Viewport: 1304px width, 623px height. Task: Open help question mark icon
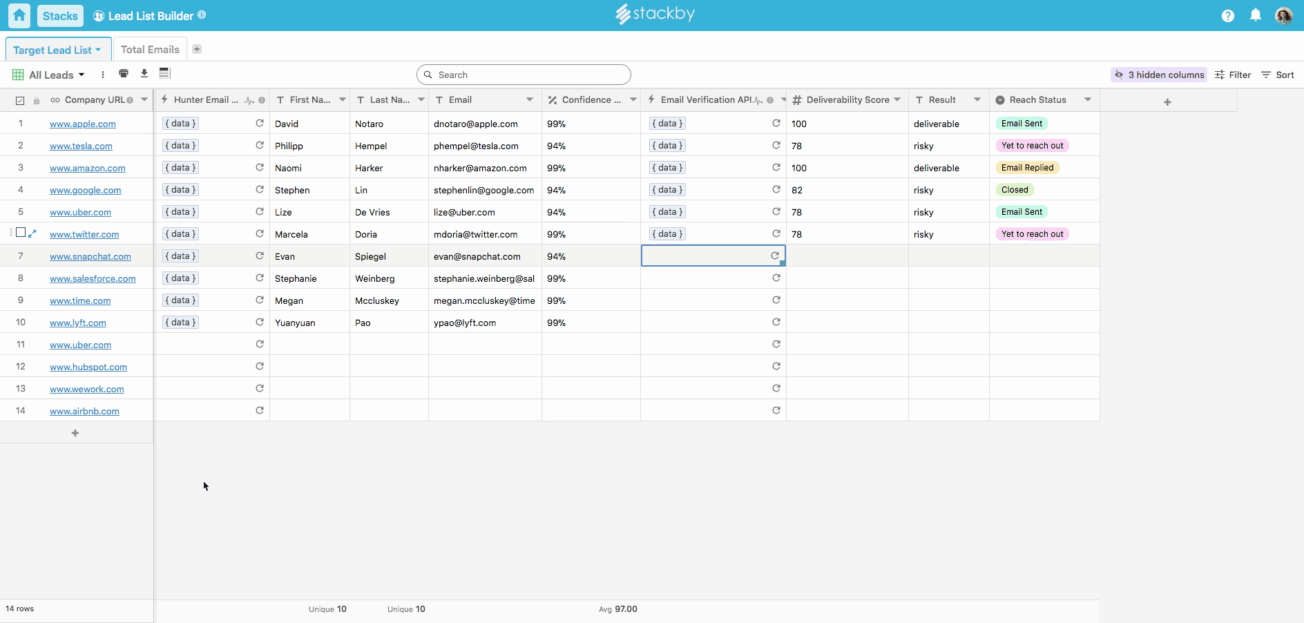point(1228,16)
